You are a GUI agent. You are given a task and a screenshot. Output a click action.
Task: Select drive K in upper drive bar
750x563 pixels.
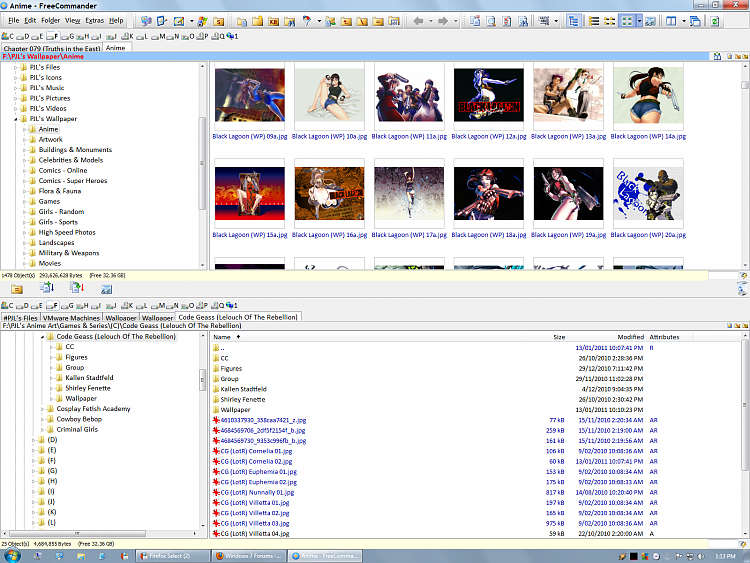click(x=128, y=36)
